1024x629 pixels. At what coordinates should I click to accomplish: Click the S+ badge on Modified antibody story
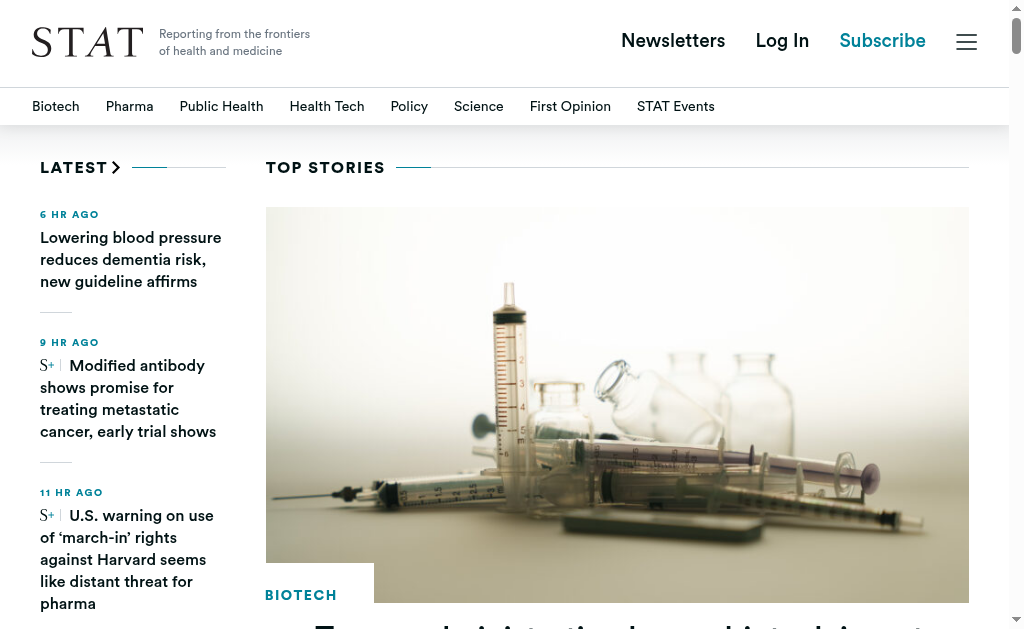pyautogui.click(x=47, y=366)
